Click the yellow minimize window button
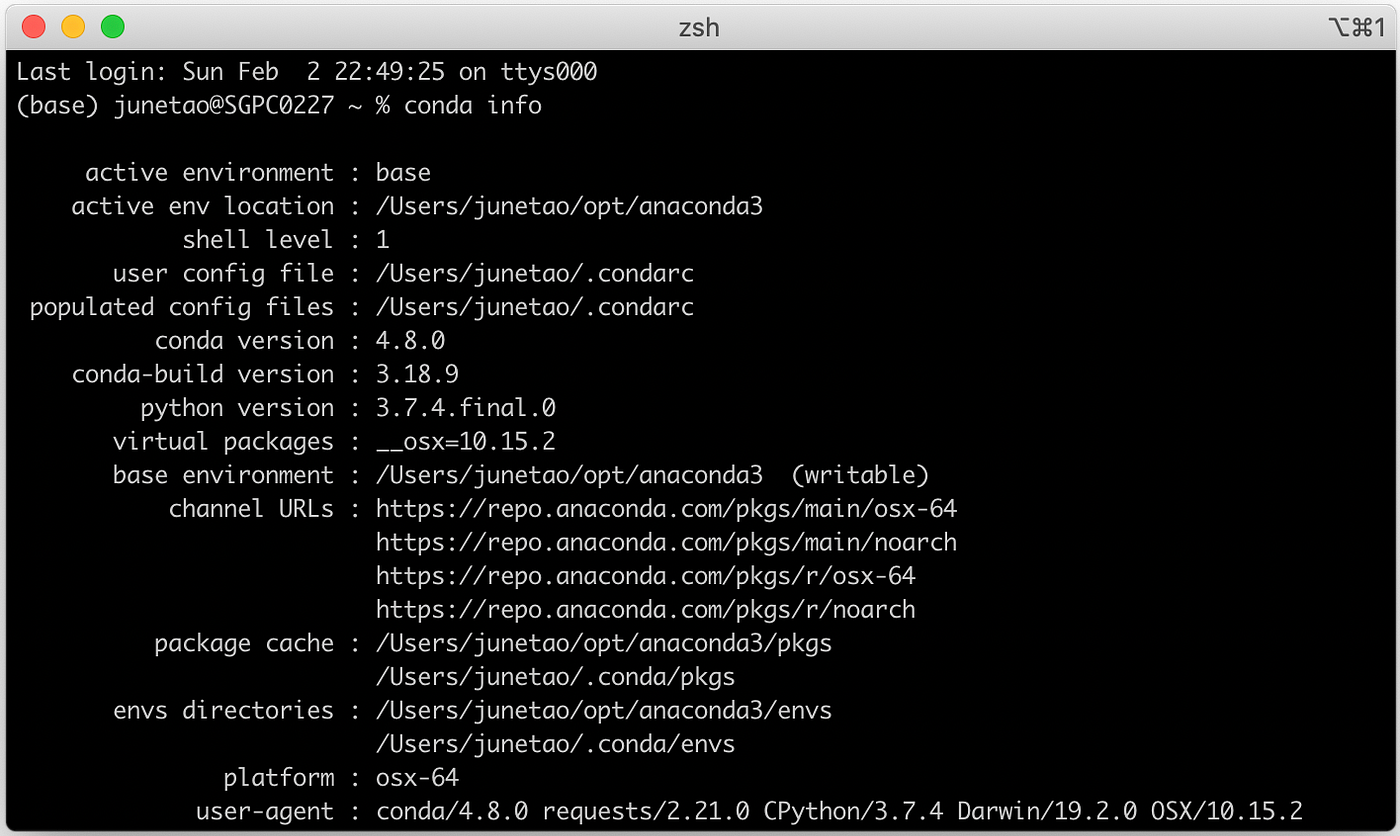 pos(73,27)
